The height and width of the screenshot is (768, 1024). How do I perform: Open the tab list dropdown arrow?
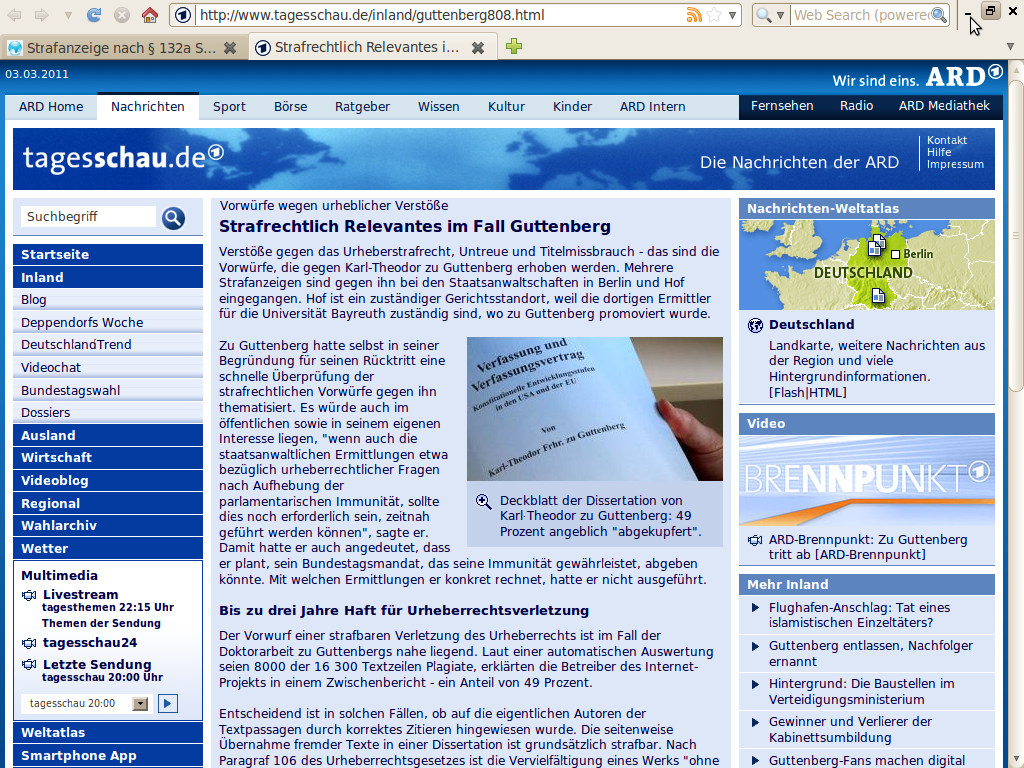click(x=1010, y=47)
